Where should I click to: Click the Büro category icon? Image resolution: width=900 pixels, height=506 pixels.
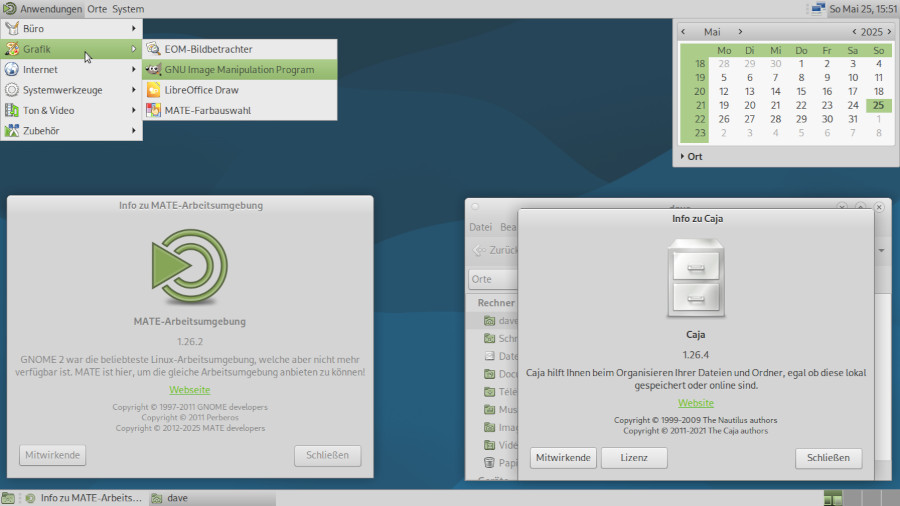click(11, 29)
